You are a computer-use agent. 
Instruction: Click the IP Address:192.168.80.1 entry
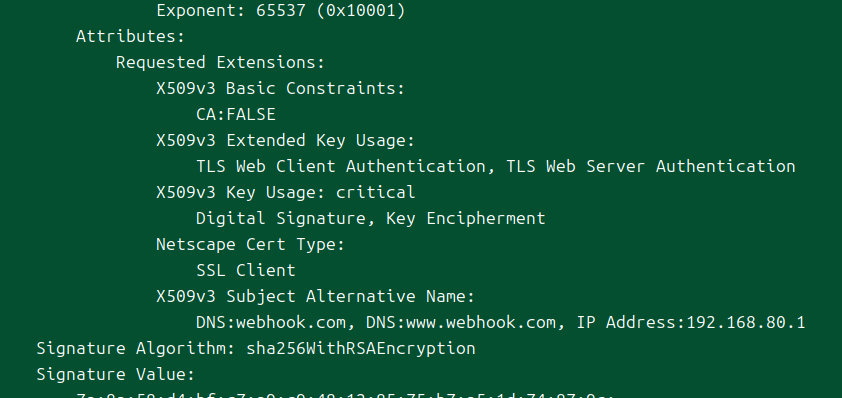pyautogui.click(x=691, y=322)
